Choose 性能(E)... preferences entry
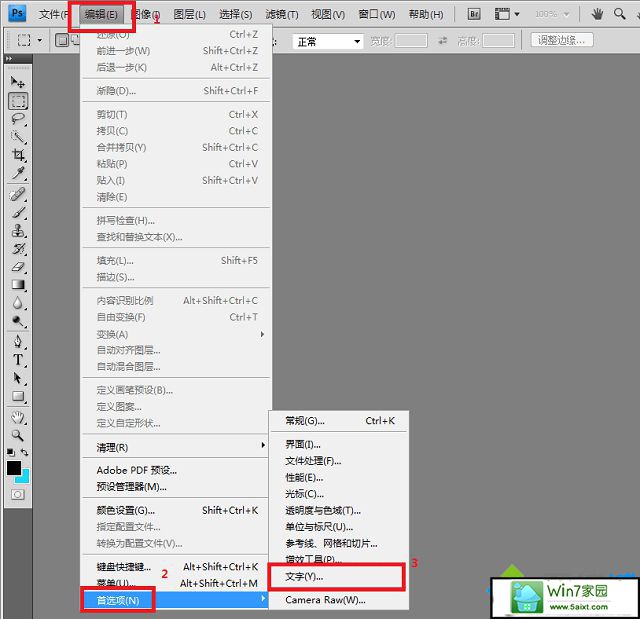640x619 pixels. tap(338, 477)
